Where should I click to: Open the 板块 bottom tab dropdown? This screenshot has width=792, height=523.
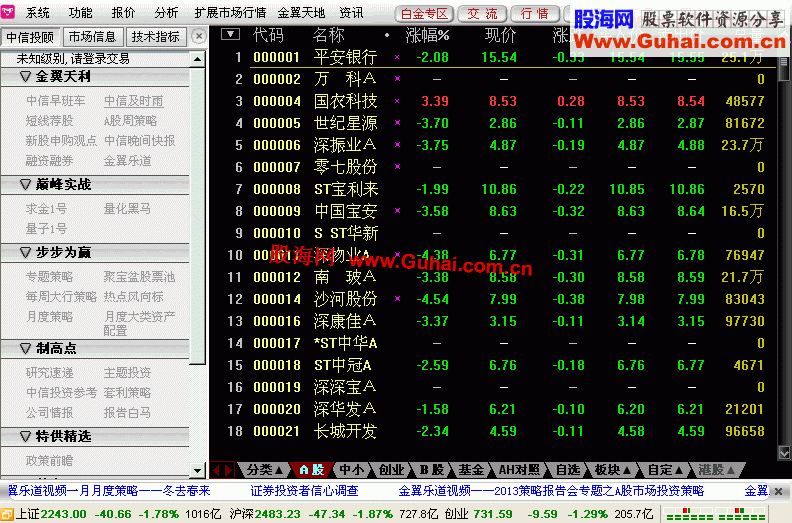pos(613,470)
